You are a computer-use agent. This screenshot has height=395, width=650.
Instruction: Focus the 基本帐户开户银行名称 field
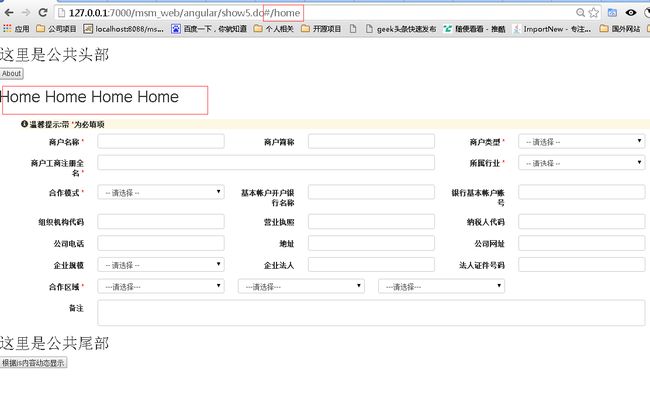pos(371,192)
